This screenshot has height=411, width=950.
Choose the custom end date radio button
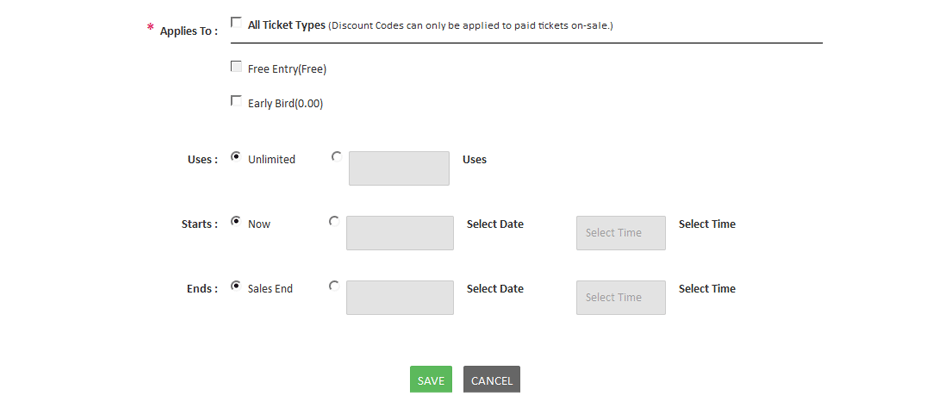[x=334, y=286]
